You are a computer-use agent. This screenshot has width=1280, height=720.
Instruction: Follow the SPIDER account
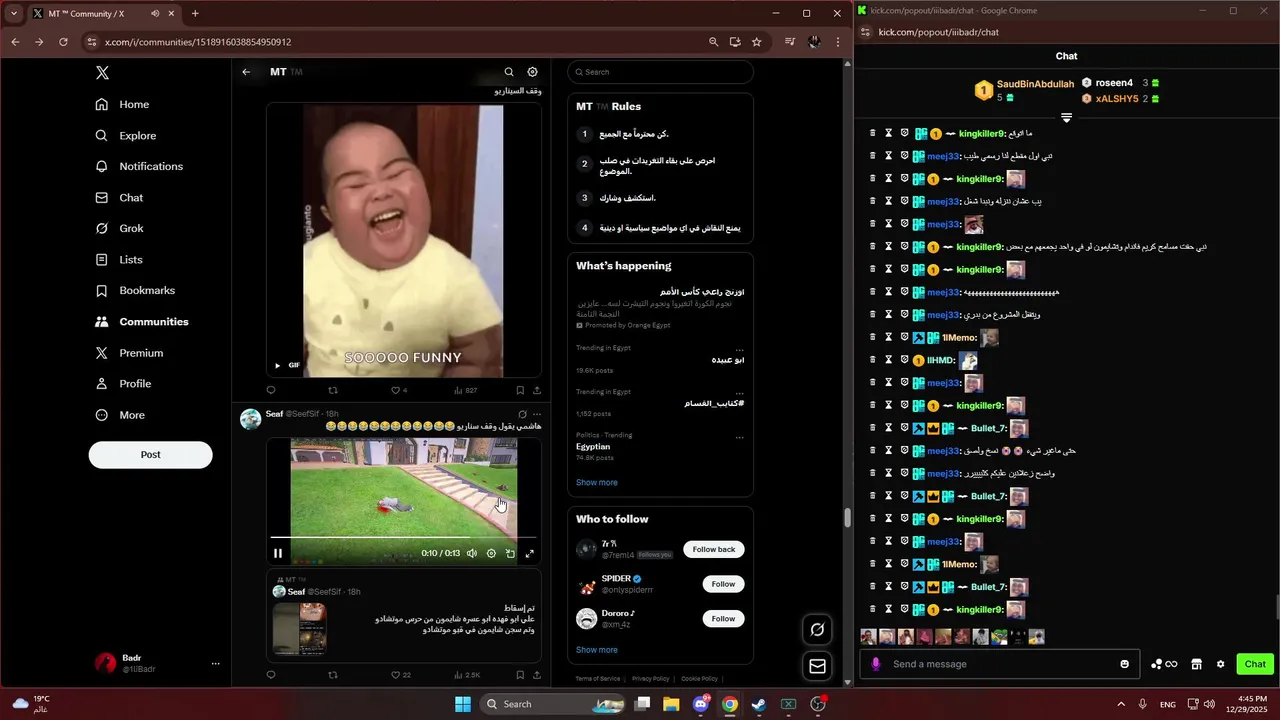click(723, 584)
